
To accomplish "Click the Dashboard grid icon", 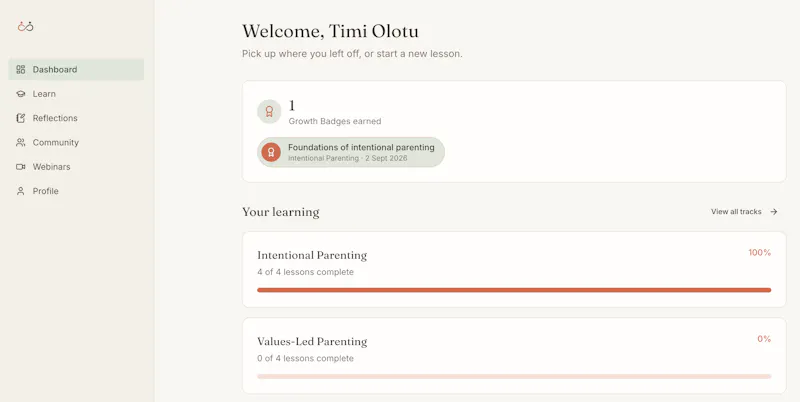I will tap(20, 69).
